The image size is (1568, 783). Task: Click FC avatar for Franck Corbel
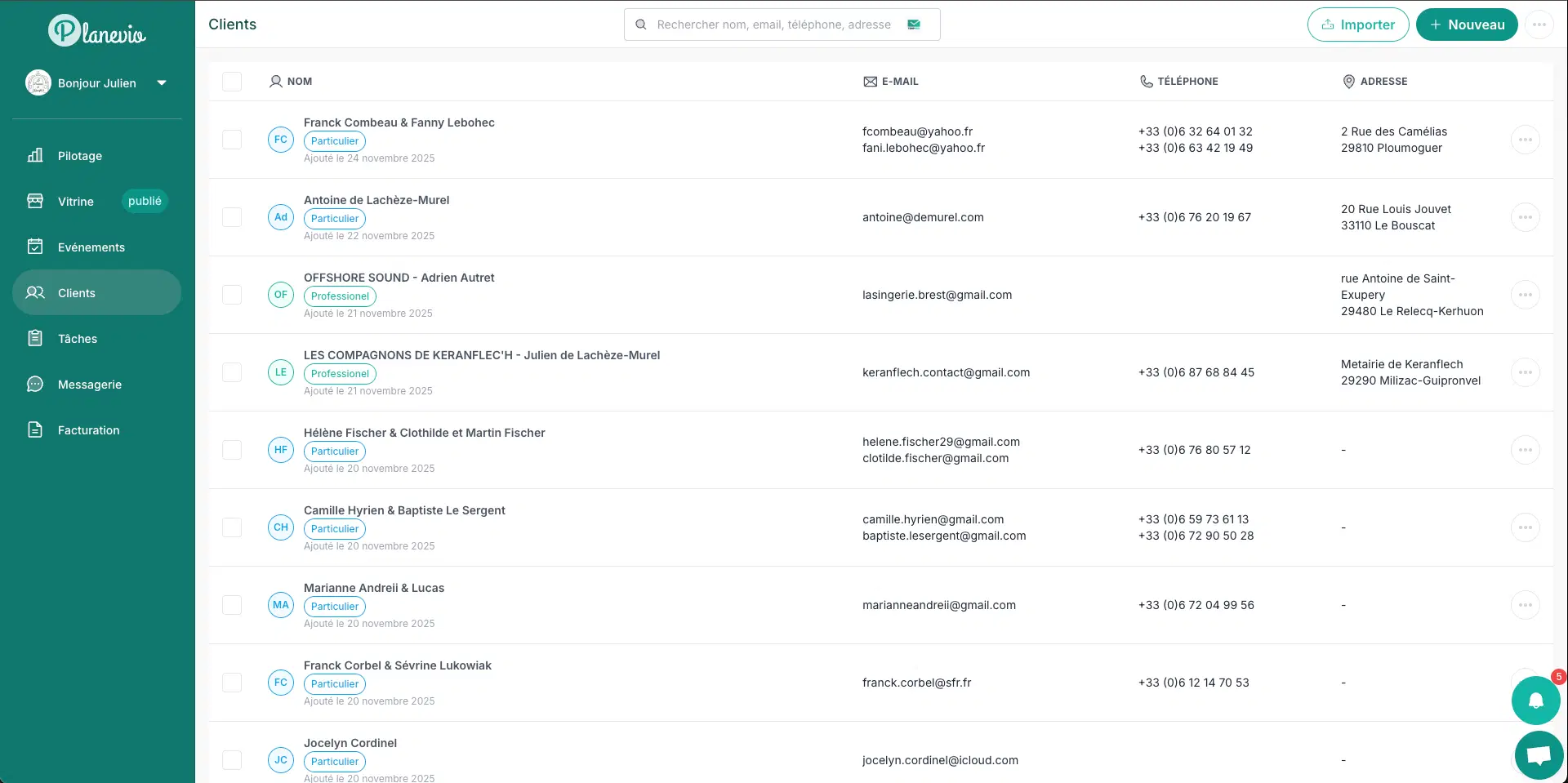click(281, 683)
